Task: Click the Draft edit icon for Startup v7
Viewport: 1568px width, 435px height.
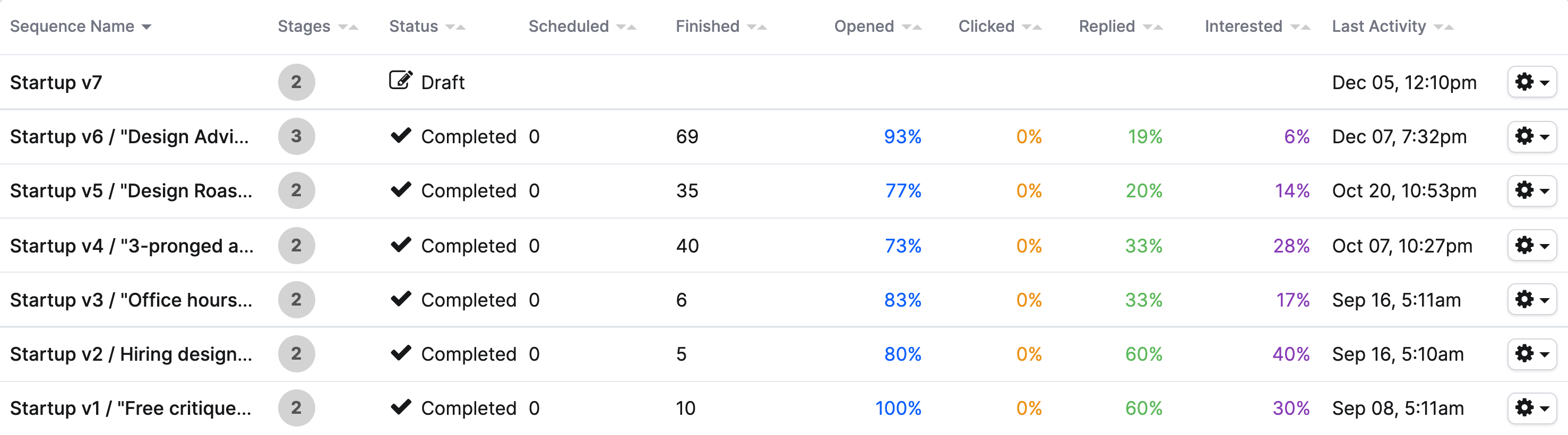Action: pyautogui.click(x=401, y=81)
